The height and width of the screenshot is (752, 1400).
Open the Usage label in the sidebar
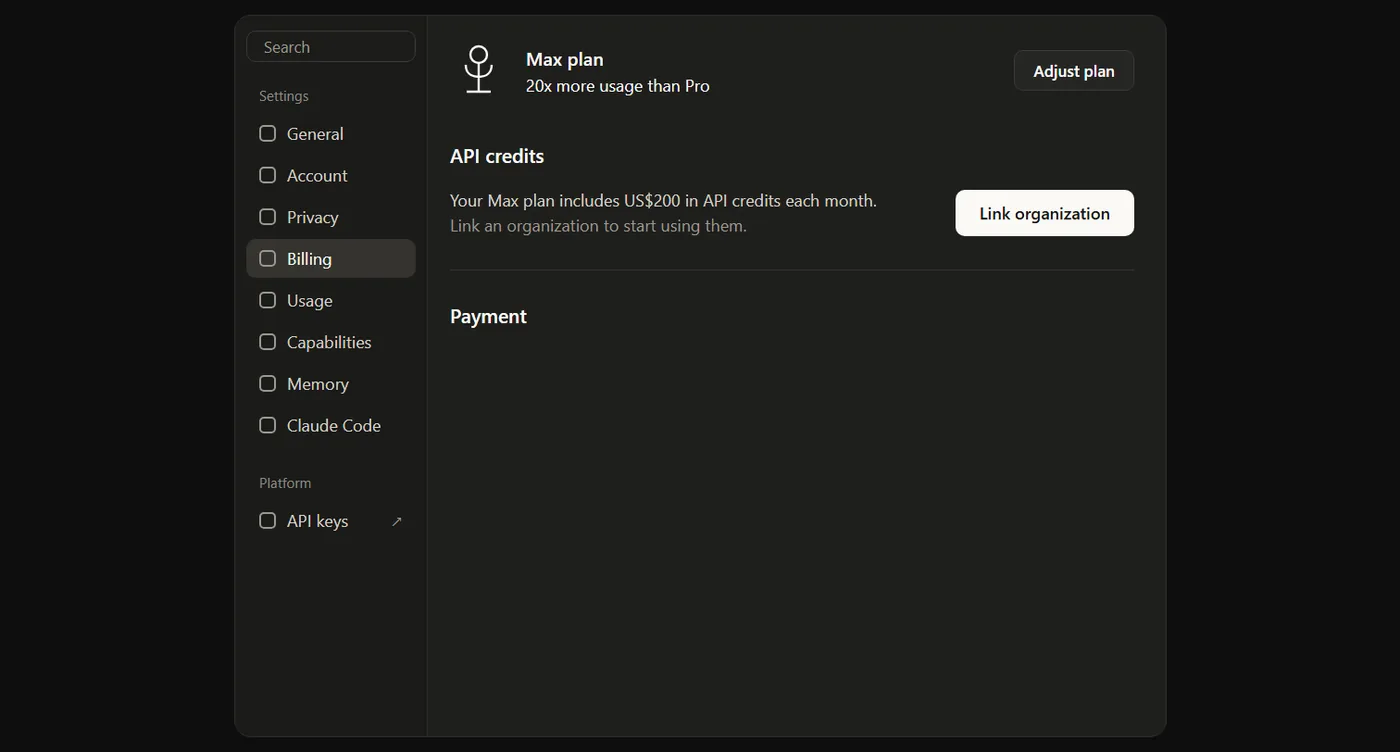tap(310, 301)
